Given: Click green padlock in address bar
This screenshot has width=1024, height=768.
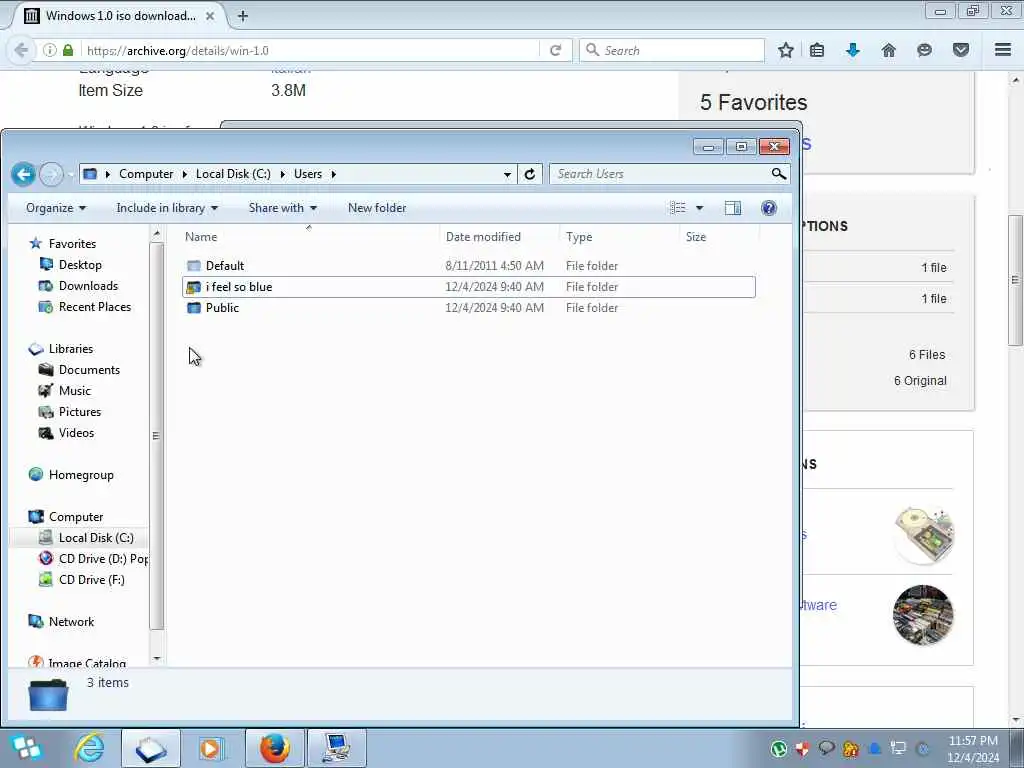Looking at the screenshot, I should 68,50.
